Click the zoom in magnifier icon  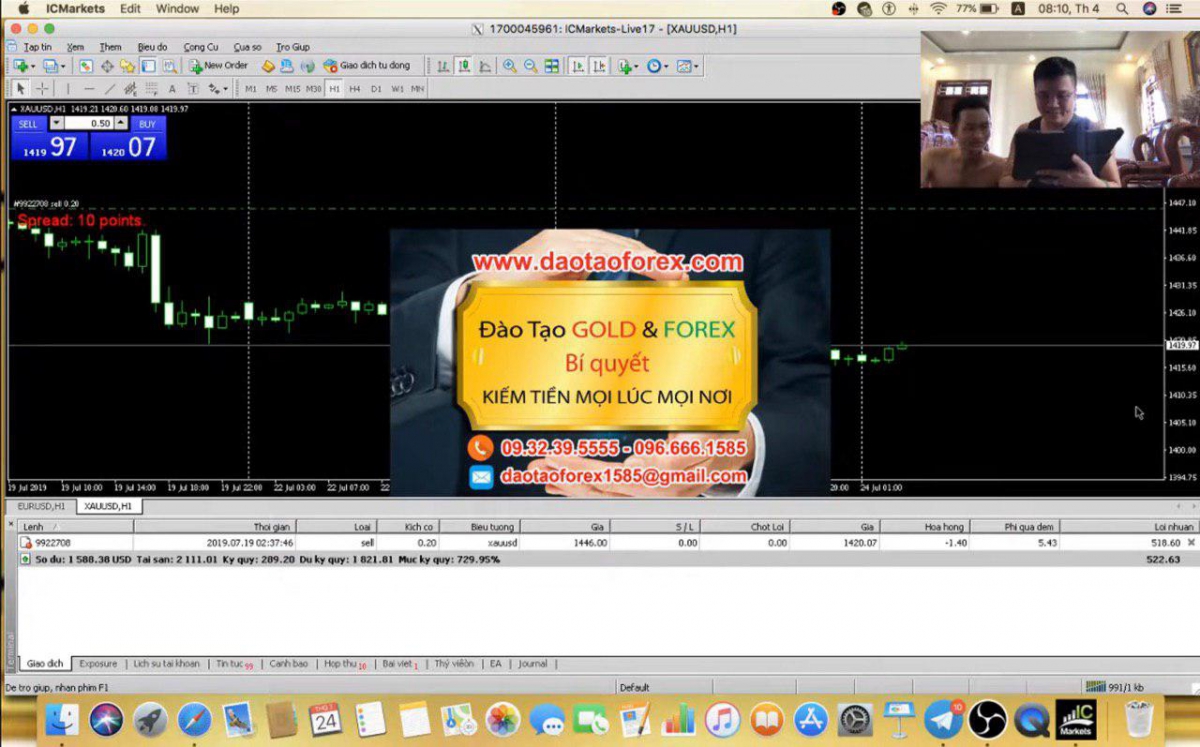click(x=509, y=66)
